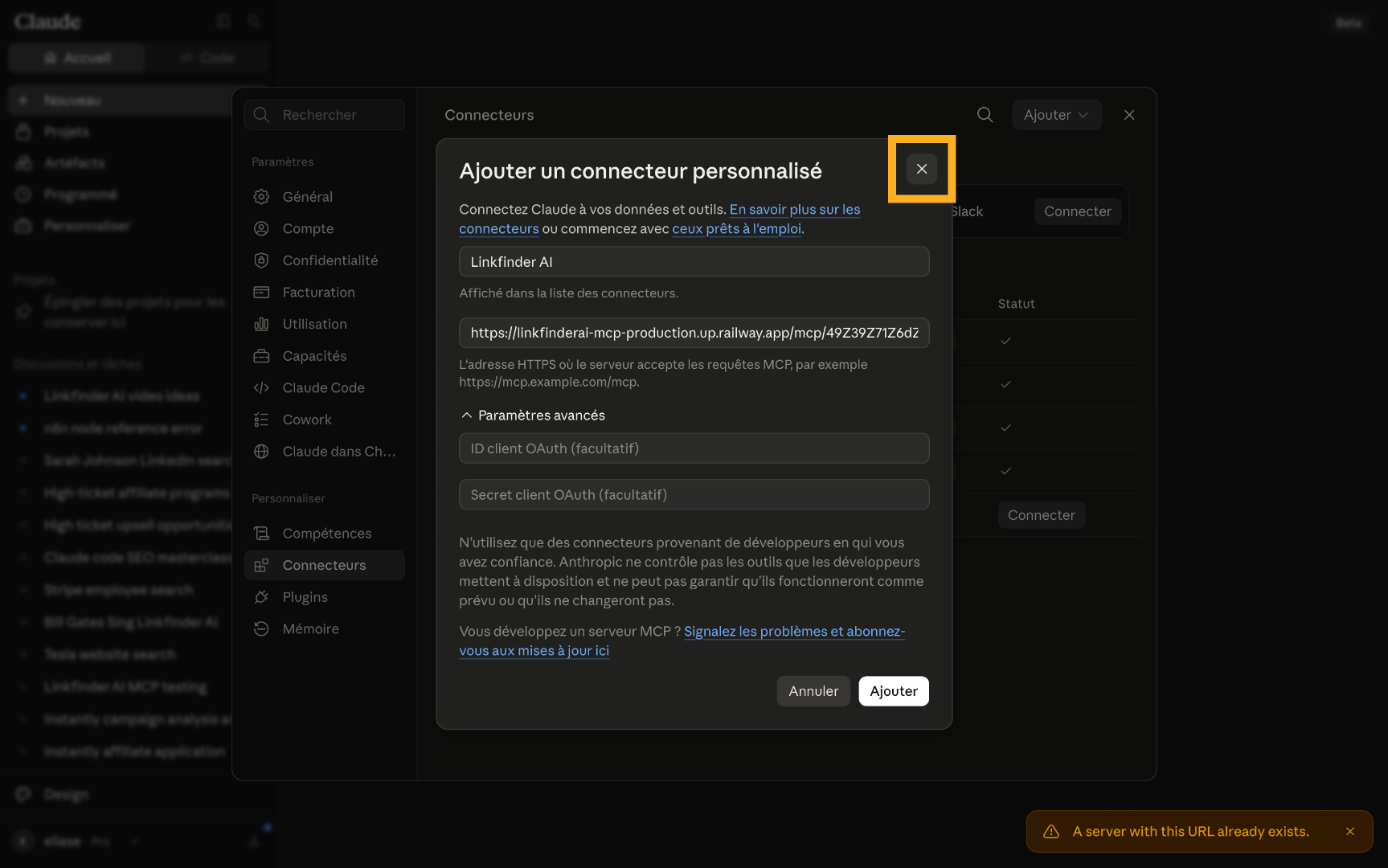The width and height of the screenshot is (1388, 868).
Task: Click the Utilisation bar chart icon
Action: click(261, 324)
